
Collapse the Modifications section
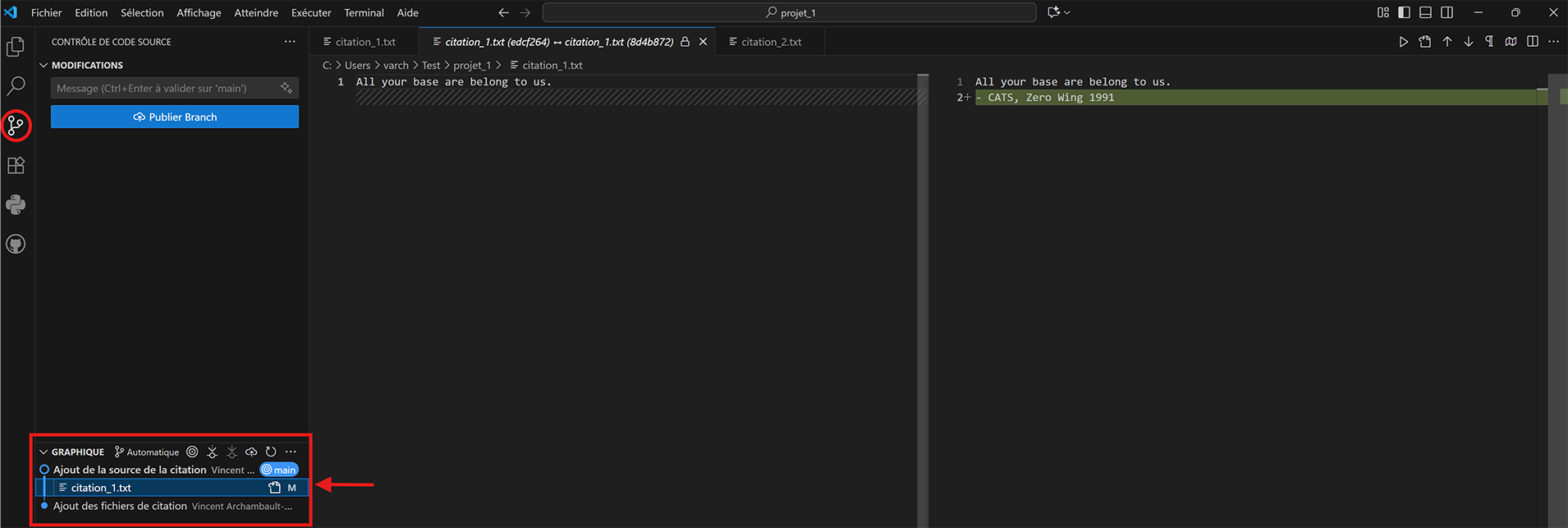coord(44,65)
